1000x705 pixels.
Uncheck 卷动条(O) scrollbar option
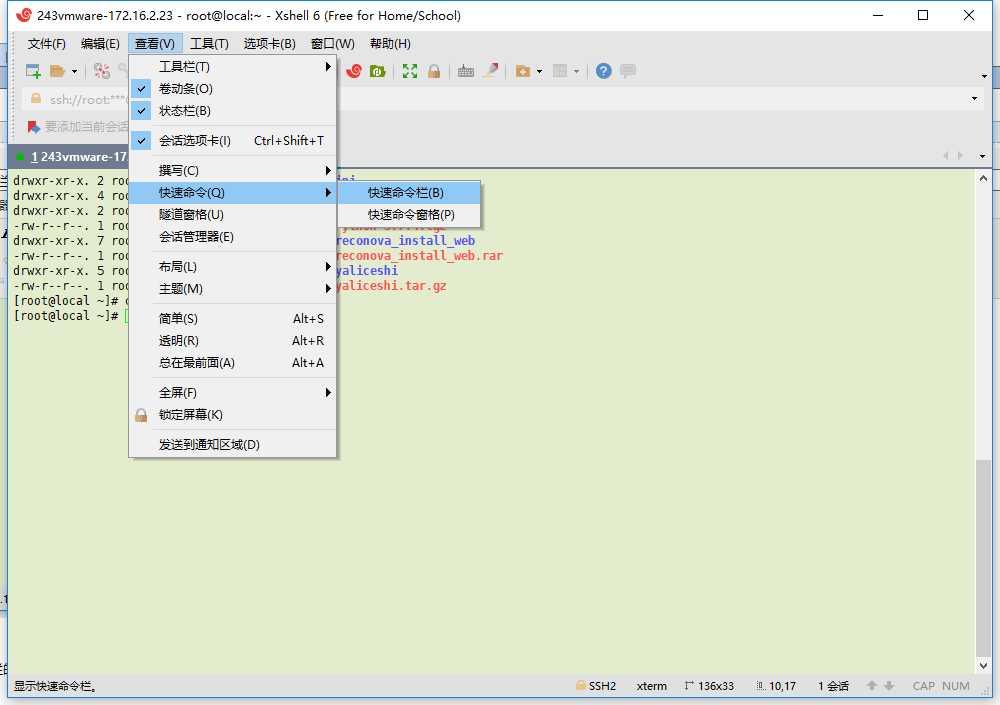pyautogui.click(x=233, y=89)
